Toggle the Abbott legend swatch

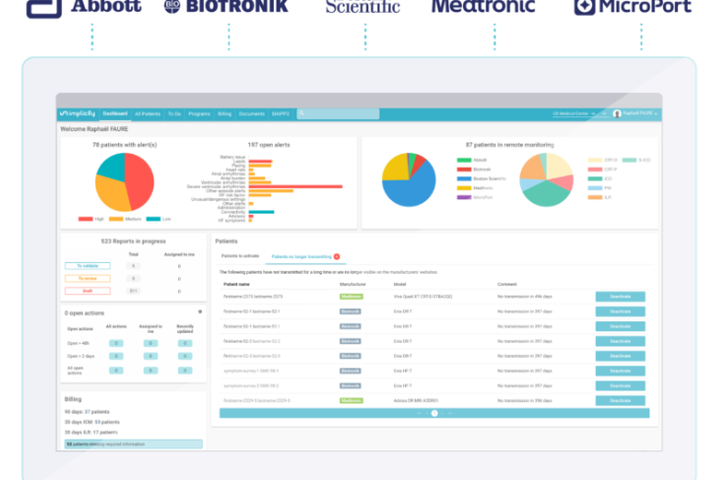click(x=464, y=160)
